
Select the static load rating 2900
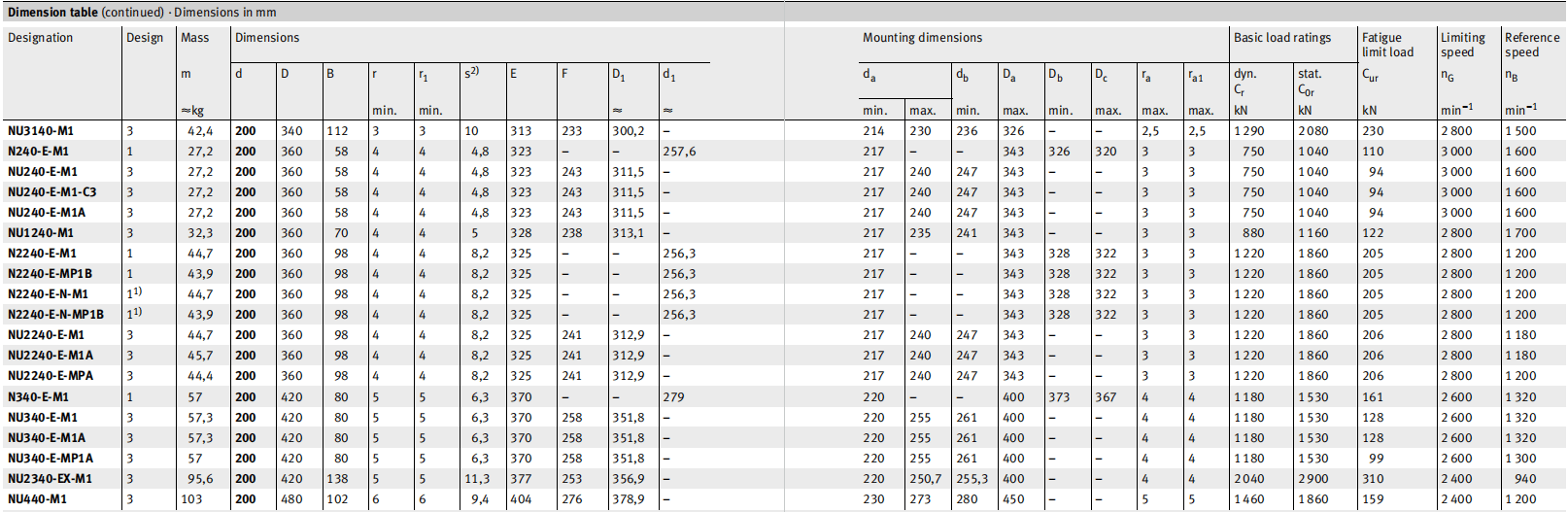tap(1312, 479)
